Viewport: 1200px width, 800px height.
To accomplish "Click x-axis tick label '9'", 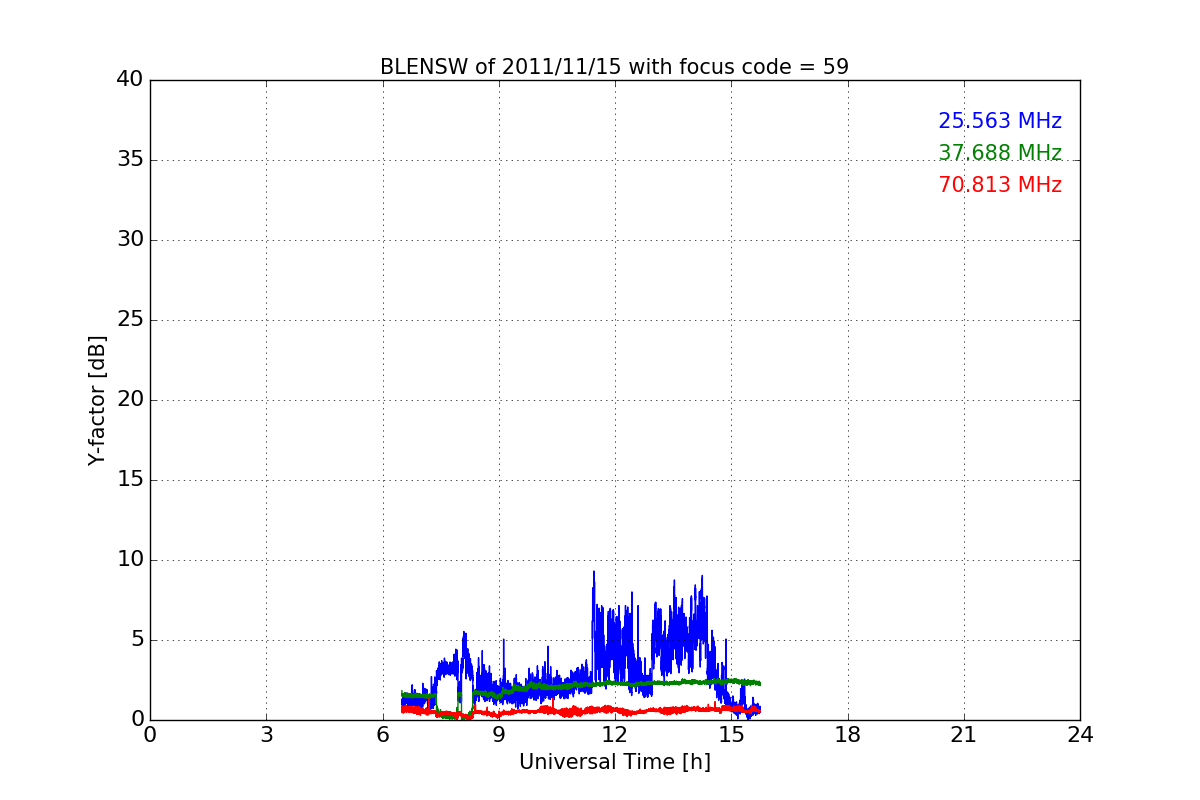I will tap(499, 735).
